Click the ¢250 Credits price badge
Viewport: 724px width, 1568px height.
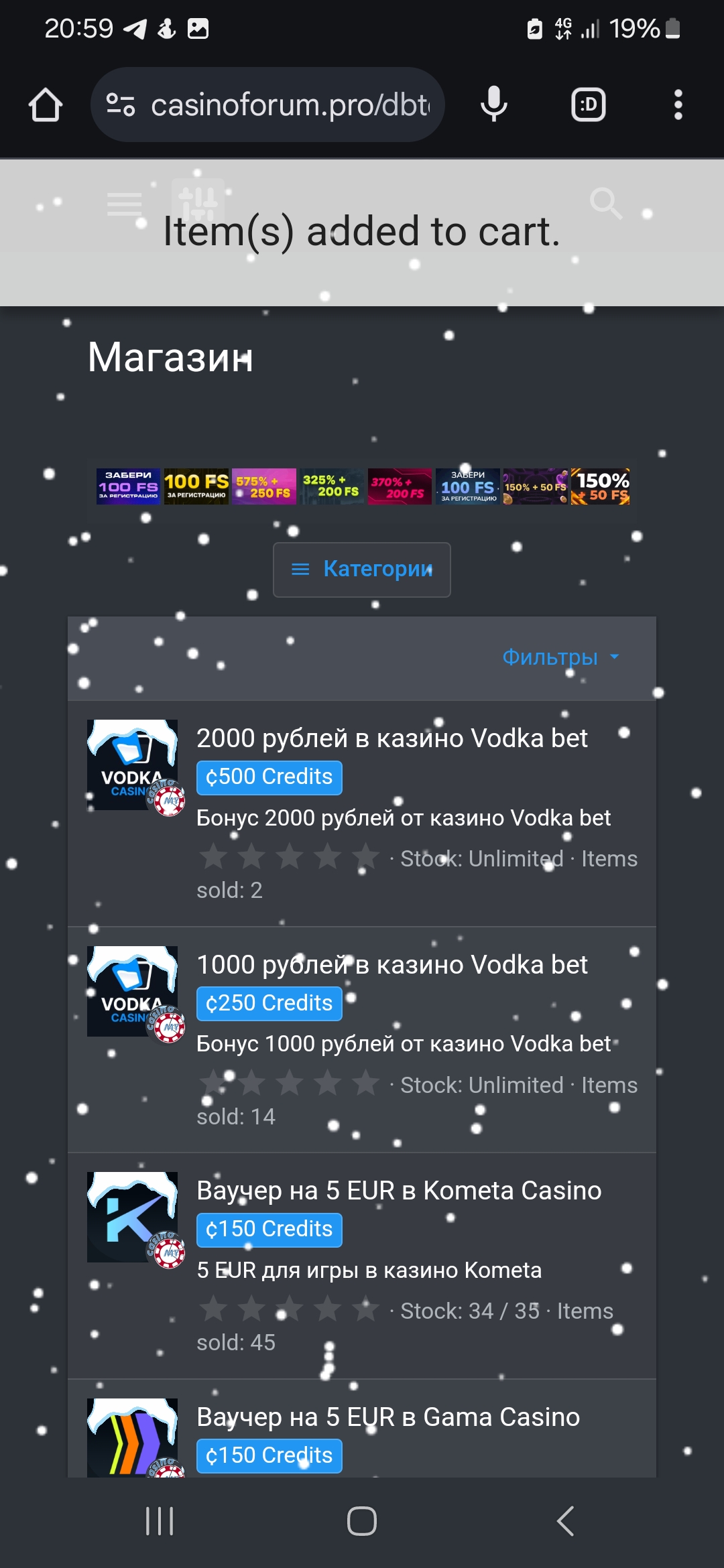[x=269, y=1003]
